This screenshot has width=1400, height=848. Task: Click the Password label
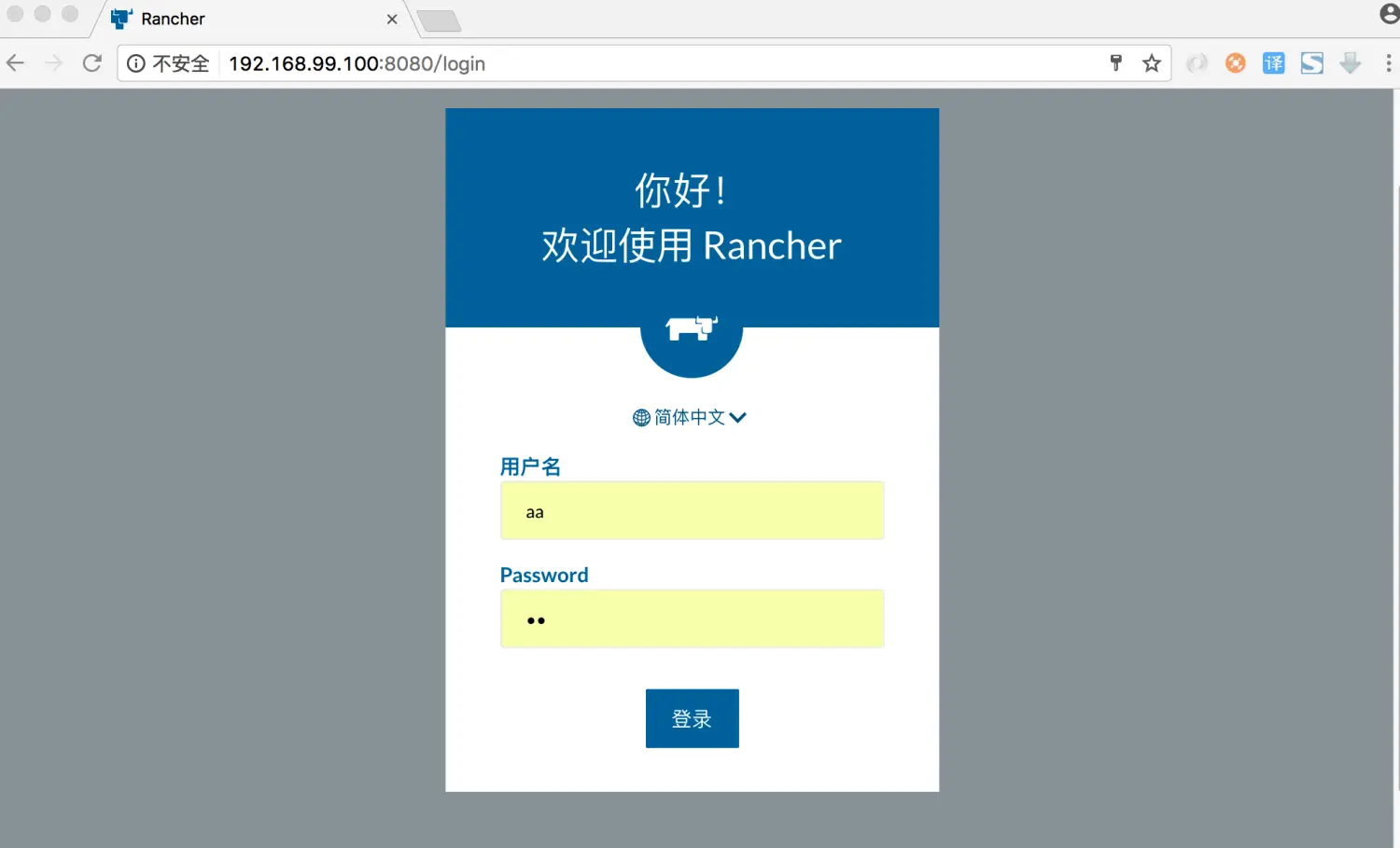click(x=544, y=575)
